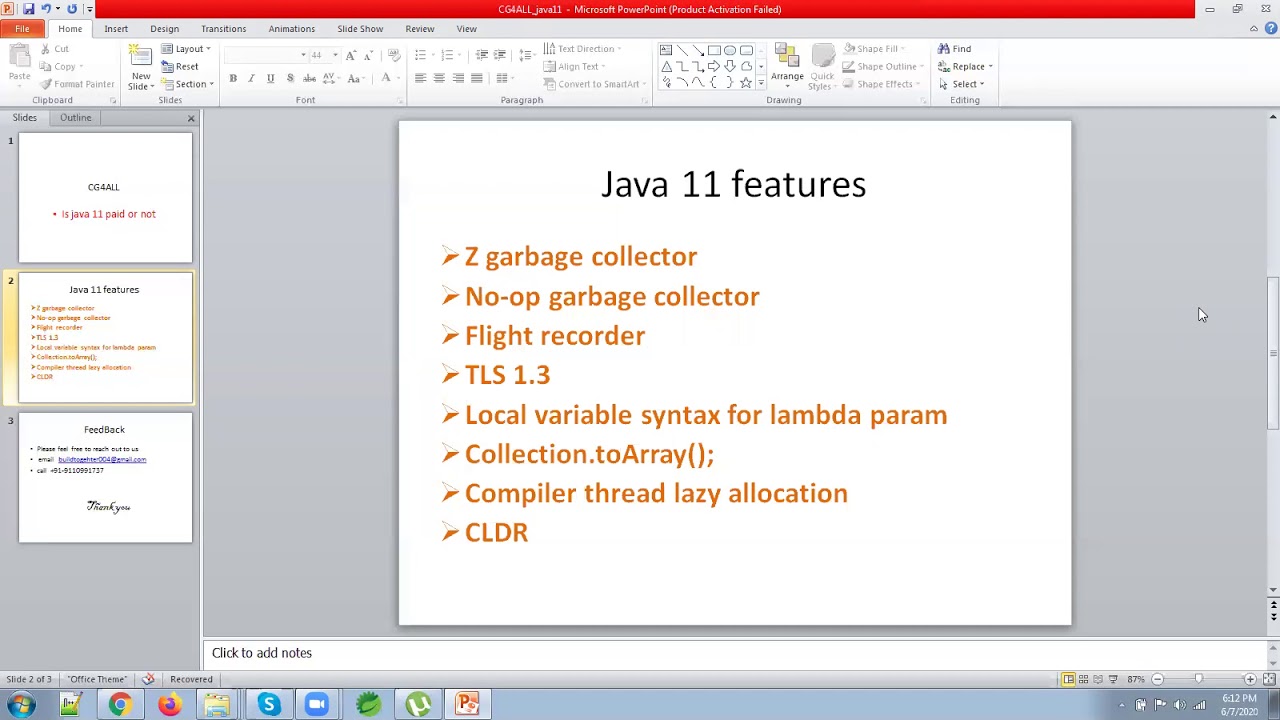Image resolution: width=1280 pixels, height=720 pixels.
Task: Toggle Italic formatting
Action: [251, 78]
